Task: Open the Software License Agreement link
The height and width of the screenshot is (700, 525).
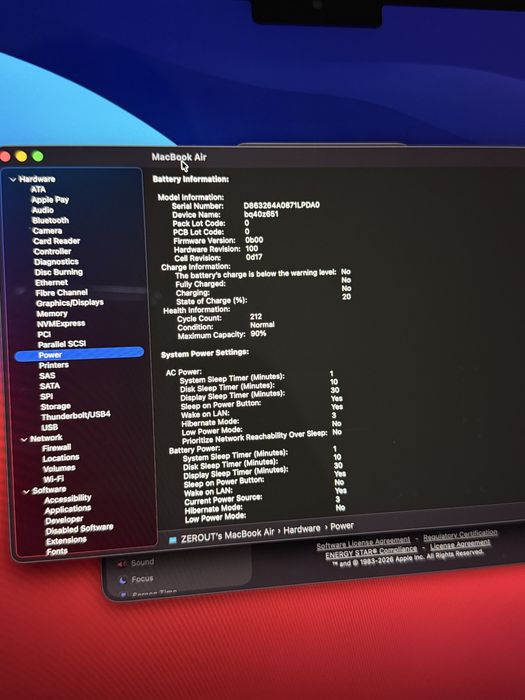Action: 363,544
